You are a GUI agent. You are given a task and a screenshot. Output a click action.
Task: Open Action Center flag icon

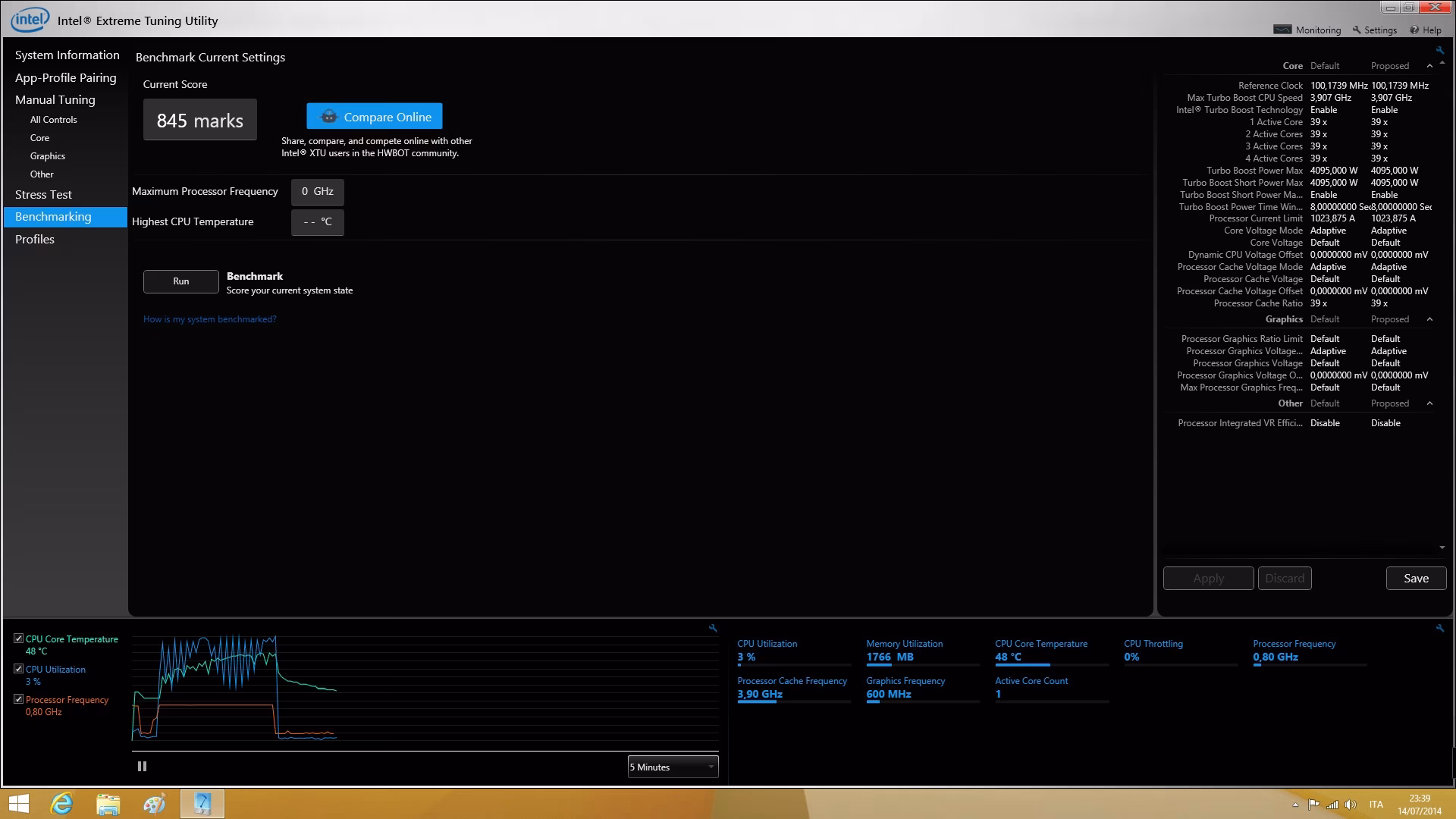pos(1313,805)
